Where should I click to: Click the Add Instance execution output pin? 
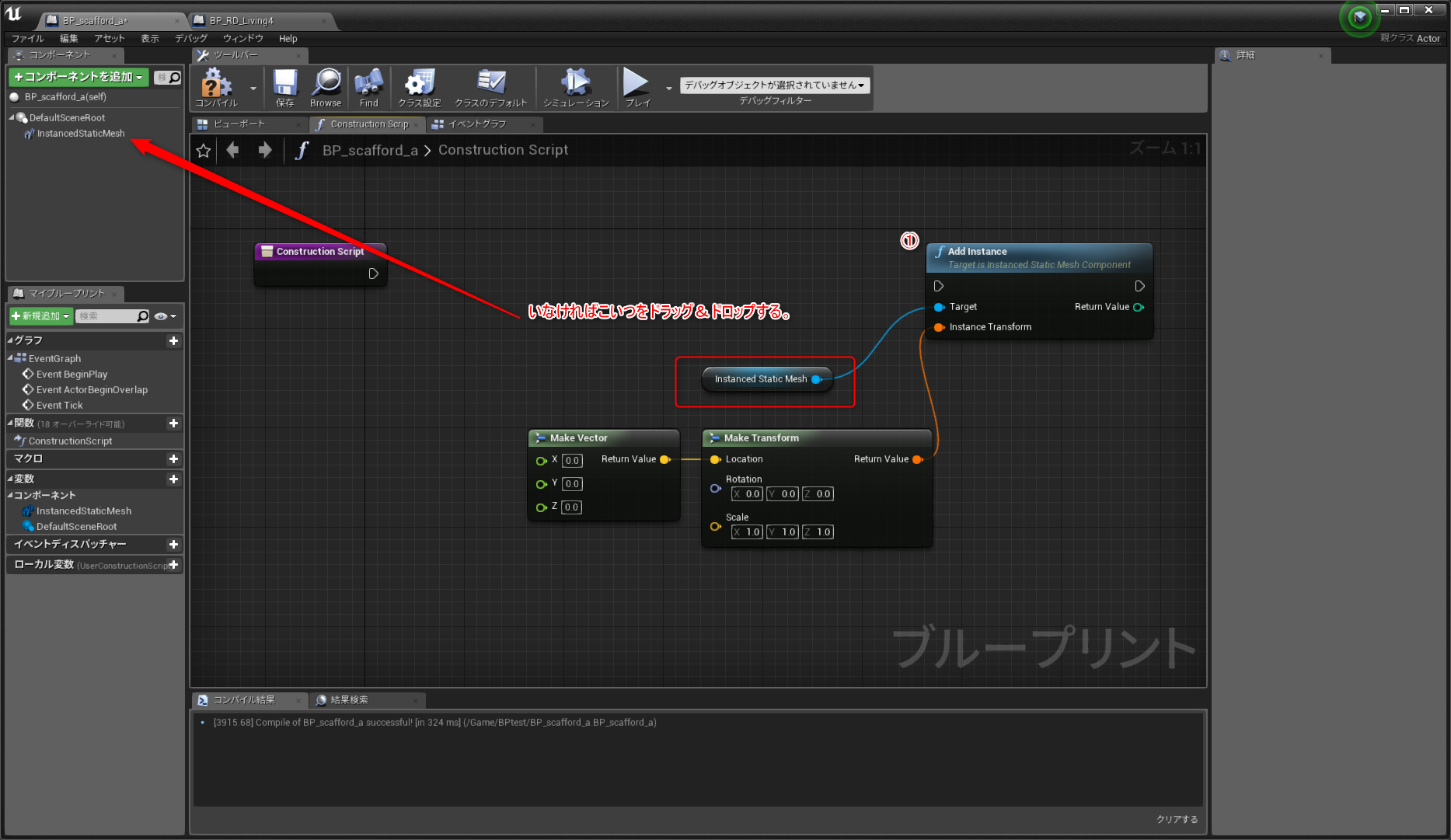point(1139,286)
